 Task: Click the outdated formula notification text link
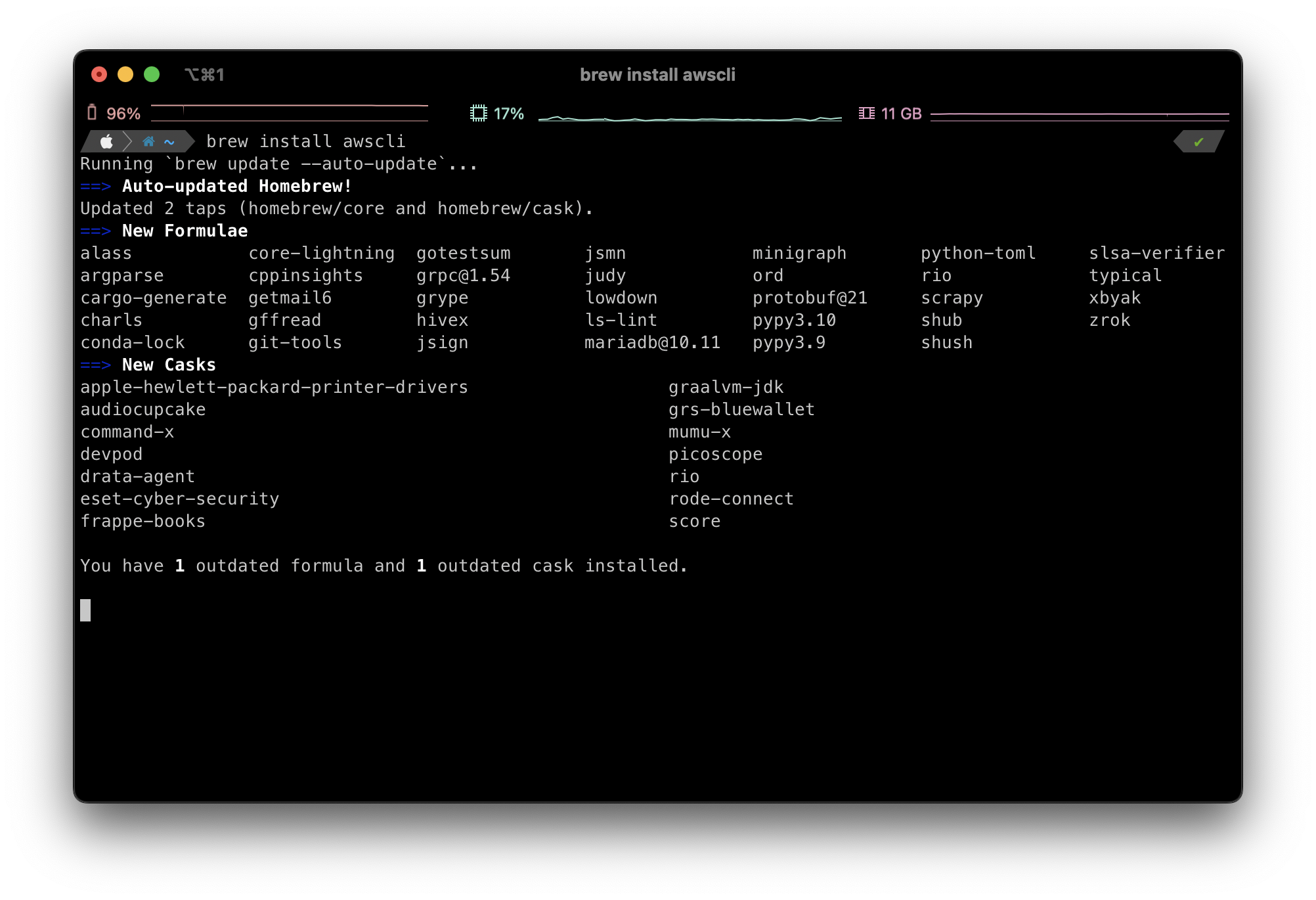[383, 565]
